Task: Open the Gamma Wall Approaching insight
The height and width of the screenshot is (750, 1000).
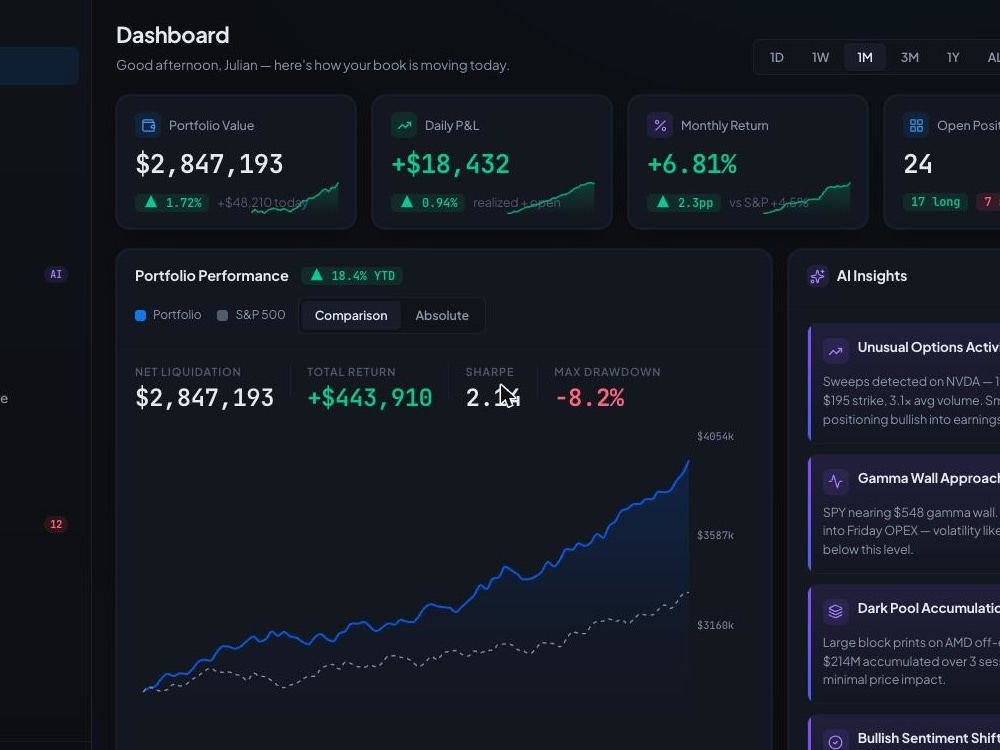Action: (904, 514)
